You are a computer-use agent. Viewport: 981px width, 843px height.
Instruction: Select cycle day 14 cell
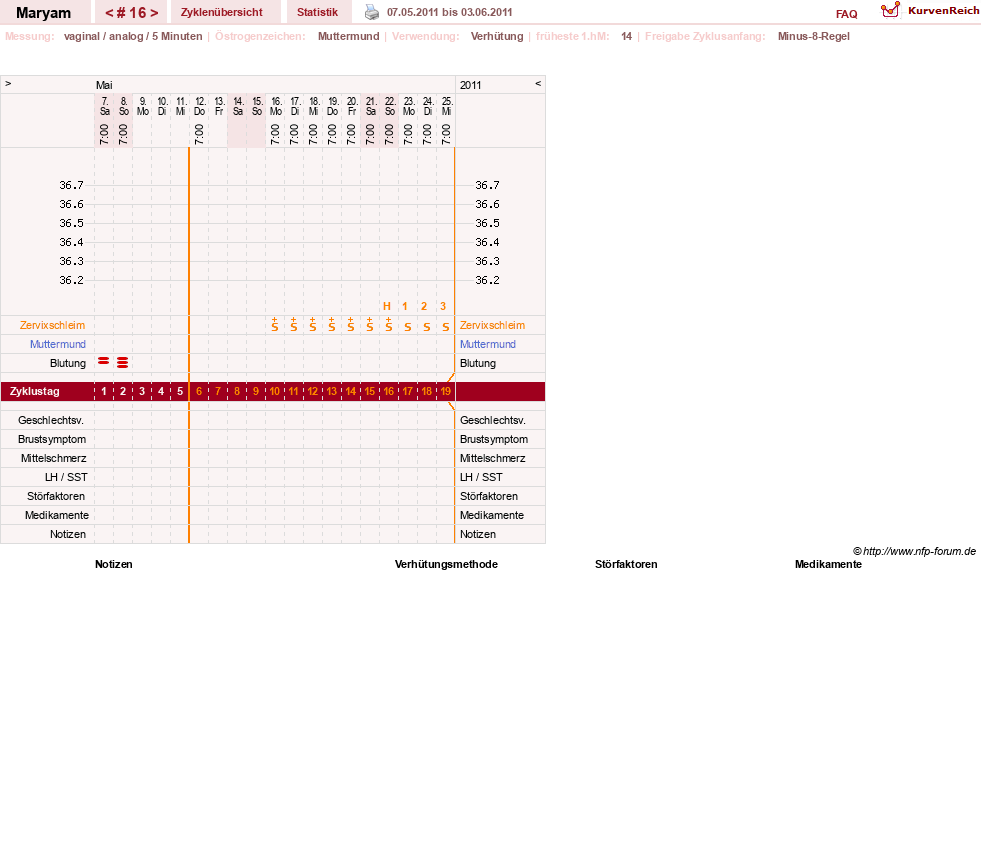click(x=350, y=391)
